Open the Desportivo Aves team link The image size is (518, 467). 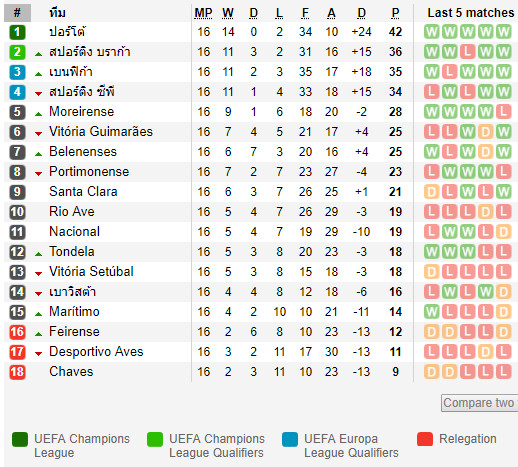pos(96,352)
